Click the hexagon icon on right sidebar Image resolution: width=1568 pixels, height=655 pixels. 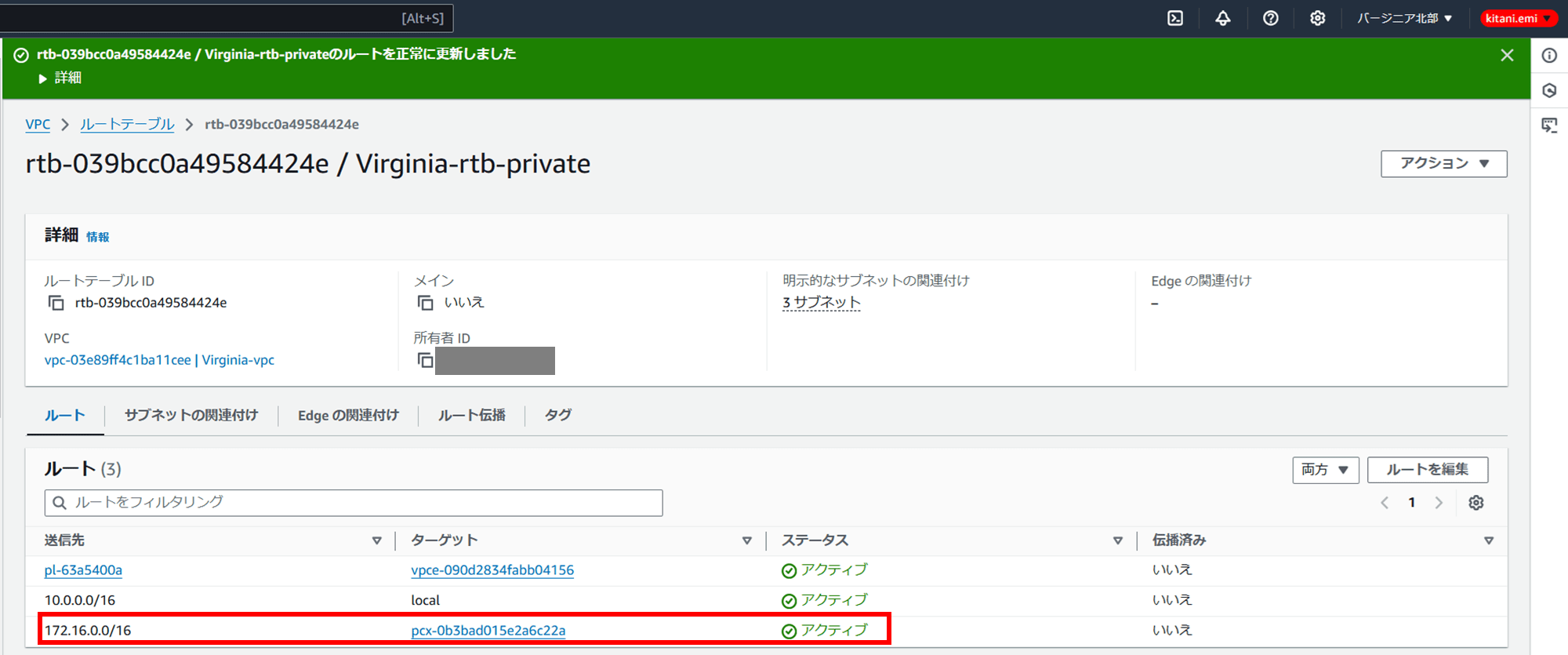[1549, 90]
